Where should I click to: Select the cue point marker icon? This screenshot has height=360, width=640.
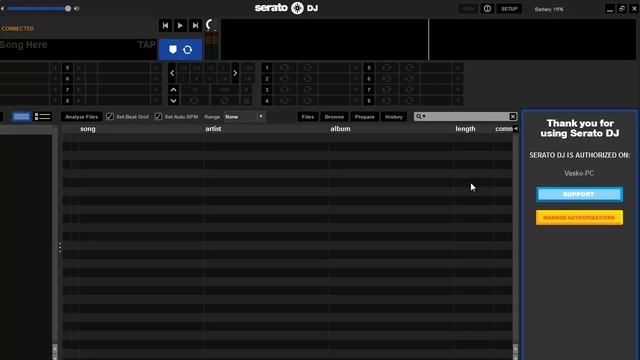point(173,50)
